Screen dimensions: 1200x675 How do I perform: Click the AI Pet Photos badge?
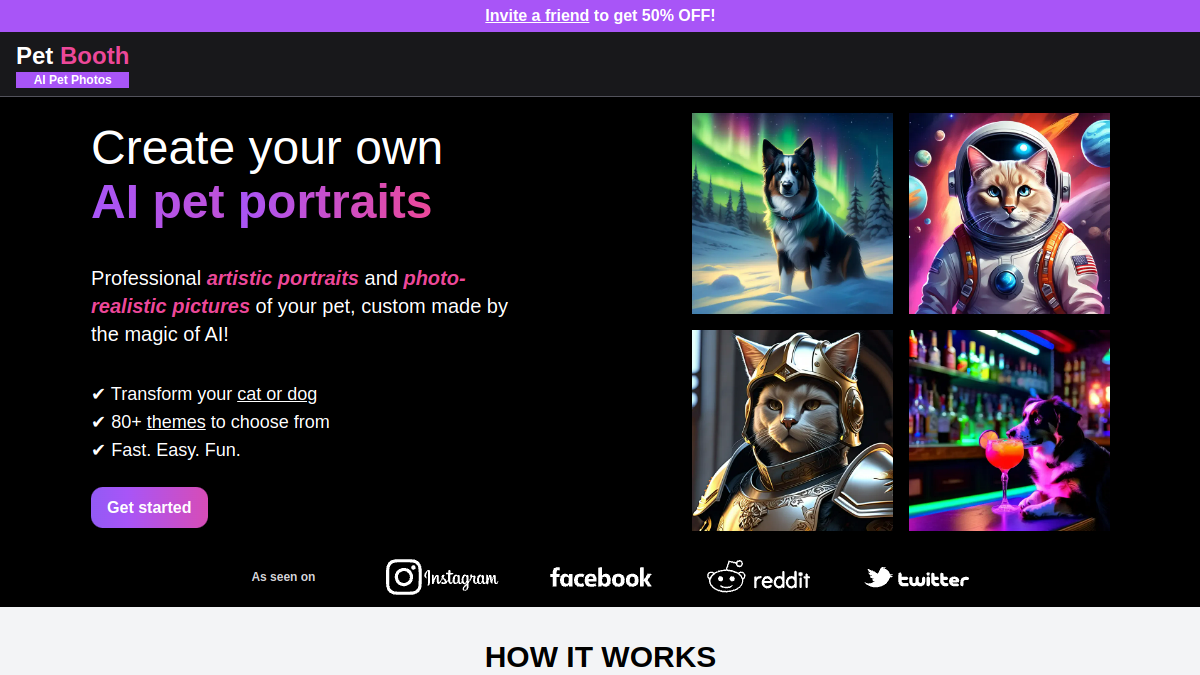pyautogui.click(x=73, y=80)
